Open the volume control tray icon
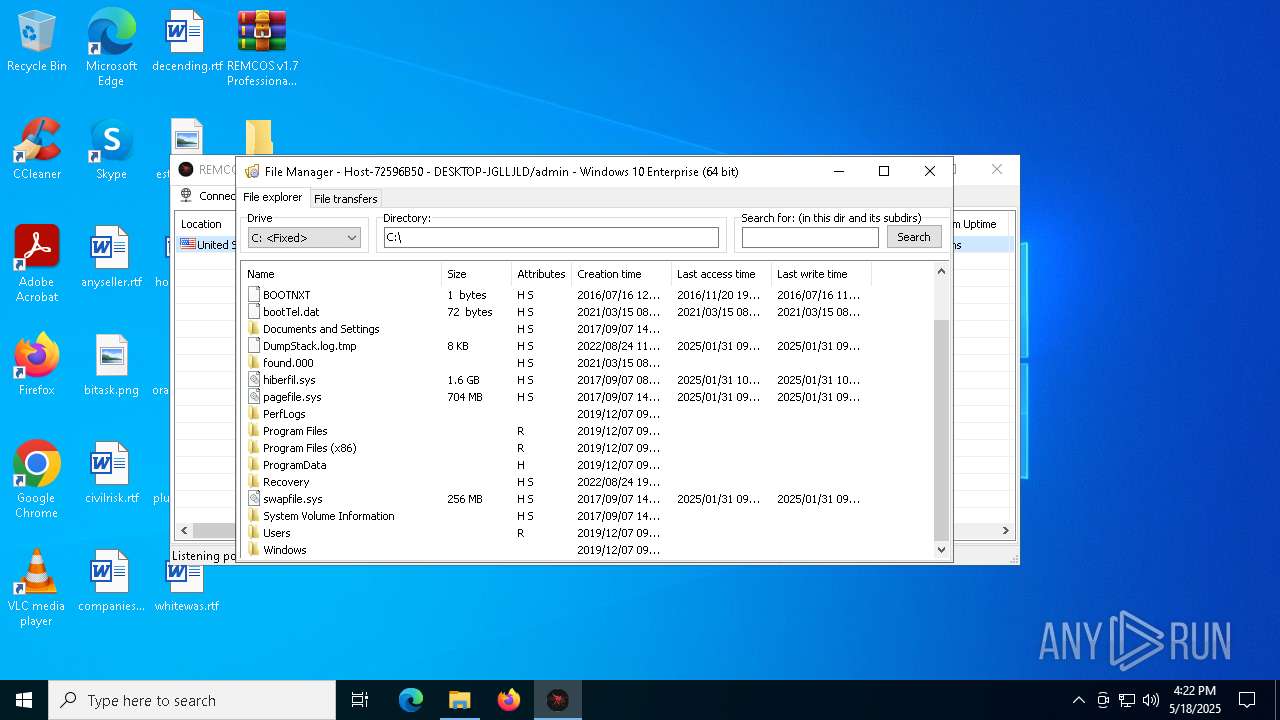 point(1151,700)
